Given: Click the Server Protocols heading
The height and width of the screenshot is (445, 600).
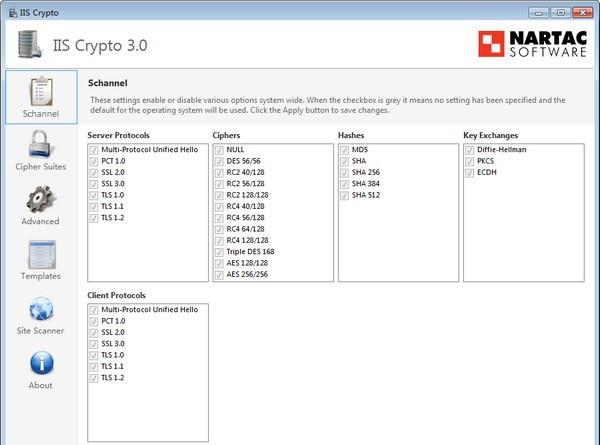Looking at the screenshot, I should (x=118, y=135).
